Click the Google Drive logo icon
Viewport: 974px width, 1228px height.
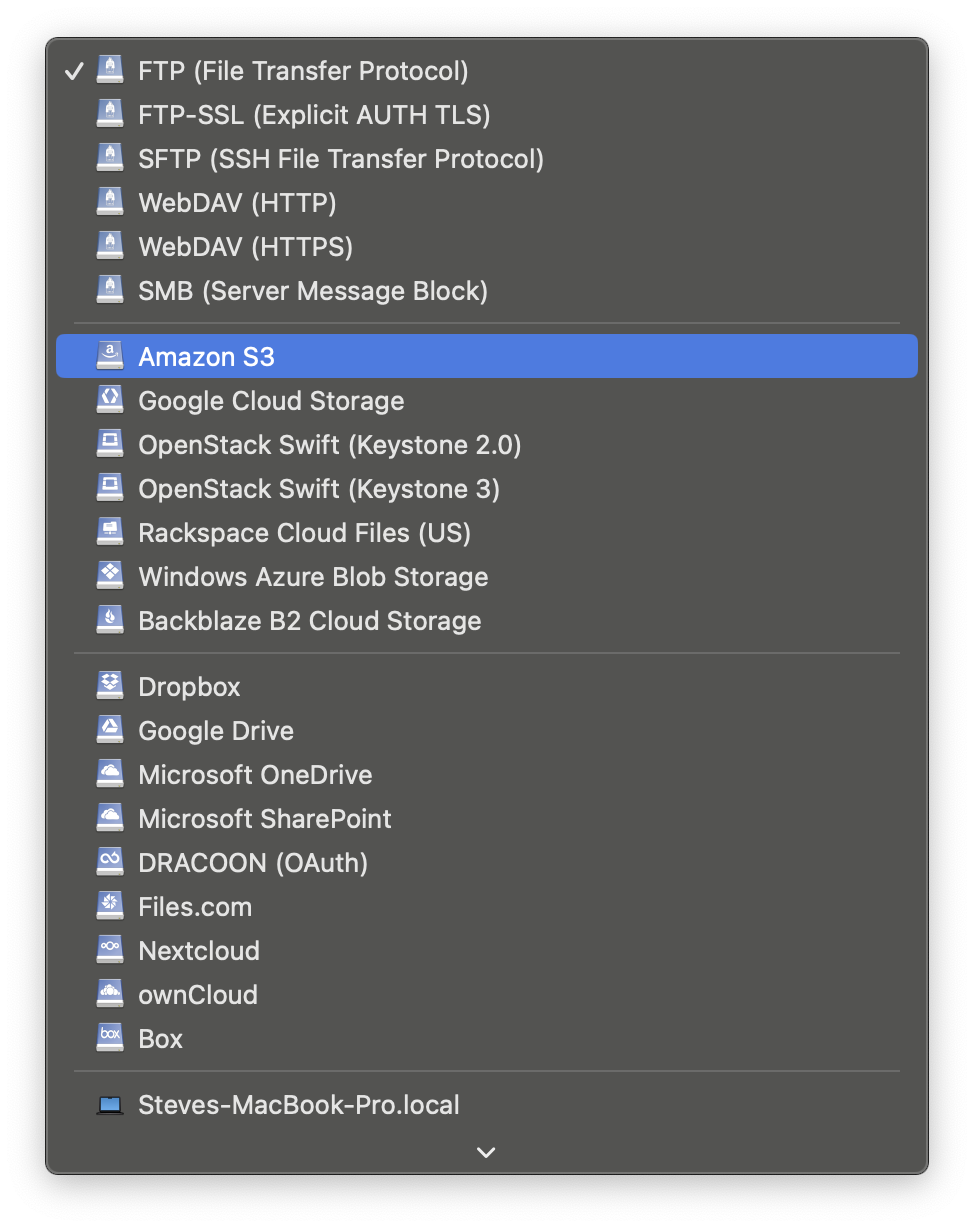(x=110, y=730)
